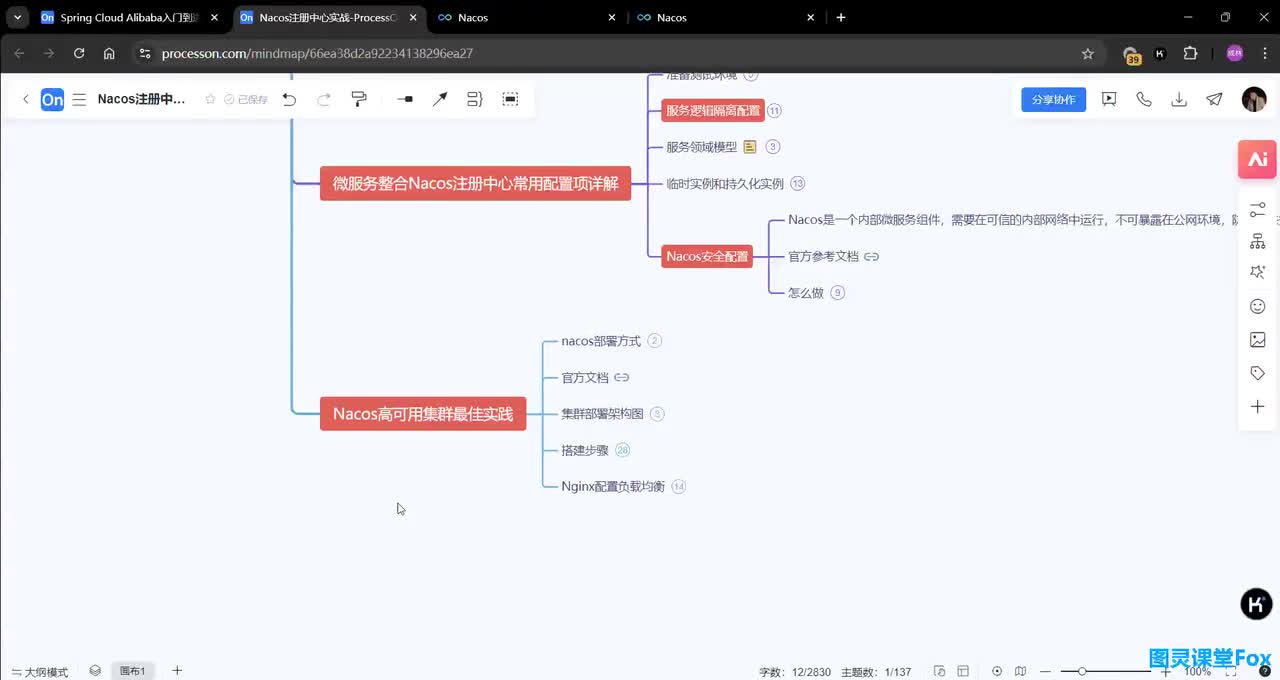Click the floating H chat button

(x=1256, y=604)
